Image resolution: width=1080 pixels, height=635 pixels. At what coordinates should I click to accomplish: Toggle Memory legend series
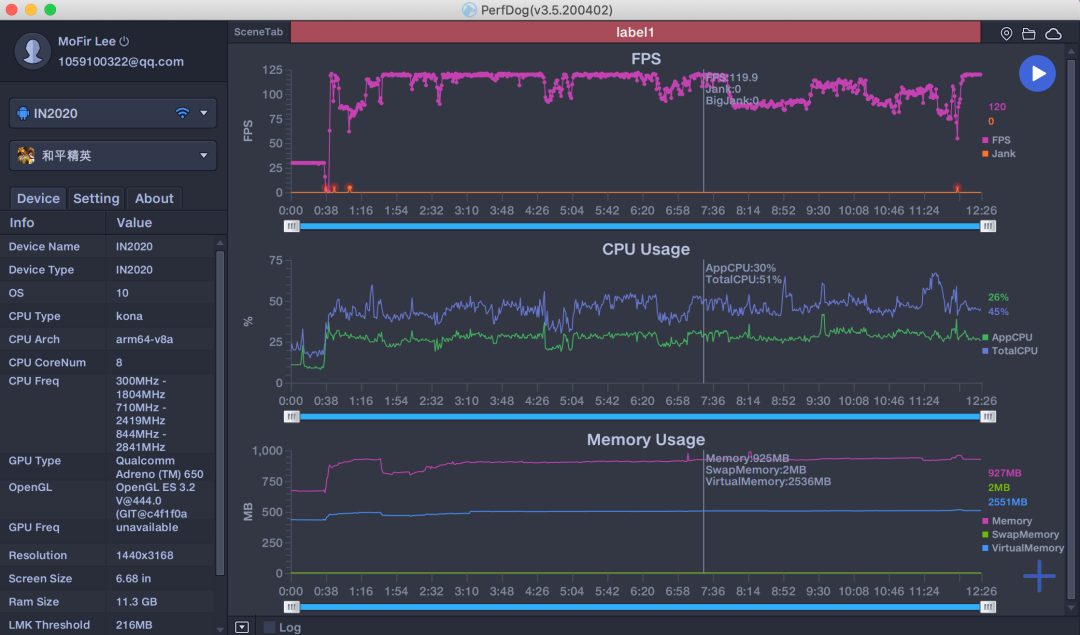click(x=1006, y=521)
